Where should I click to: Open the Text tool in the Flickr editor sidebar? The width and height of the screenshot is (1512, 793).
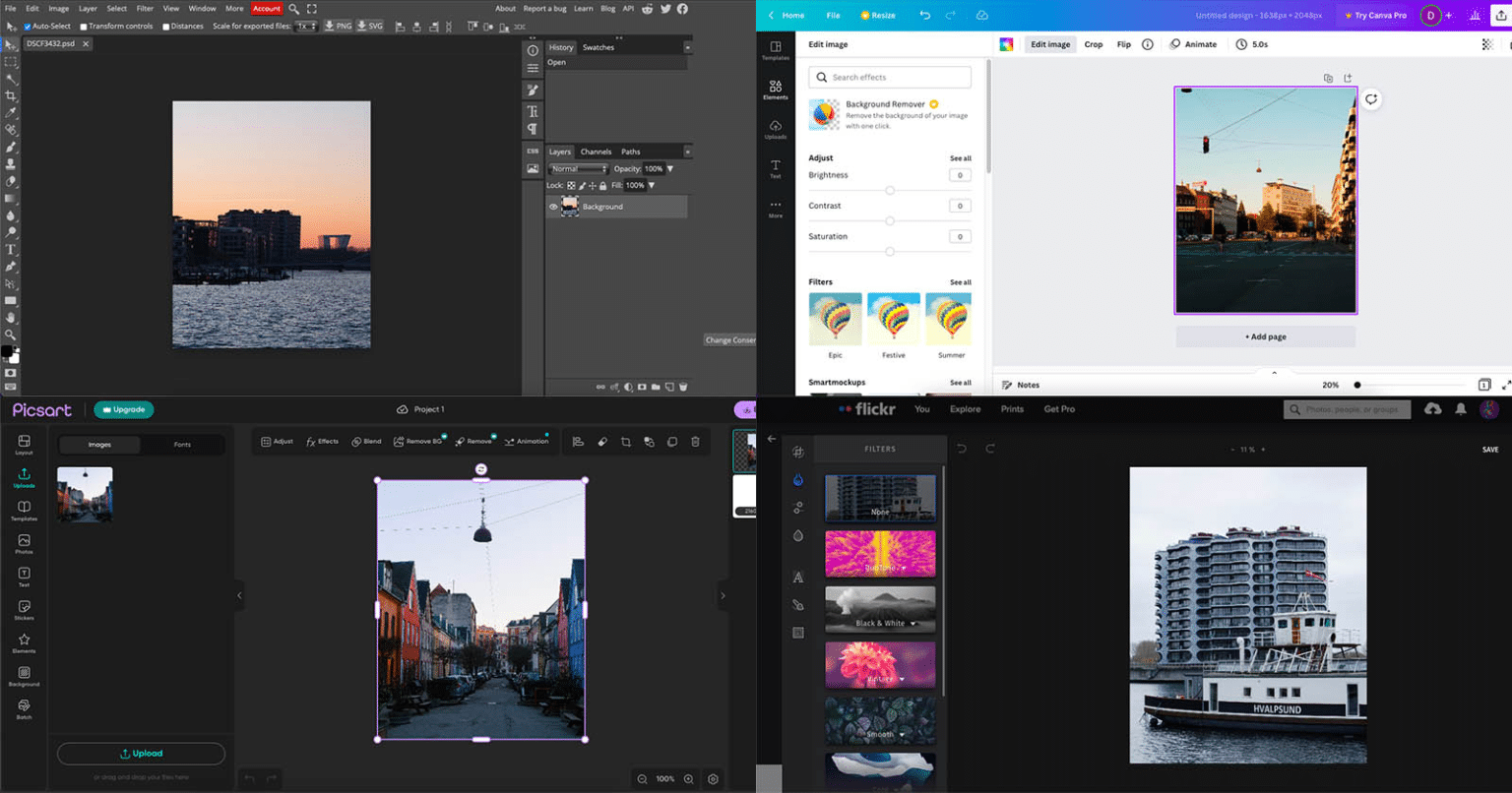pyautogui.click(x=798, y=578)
